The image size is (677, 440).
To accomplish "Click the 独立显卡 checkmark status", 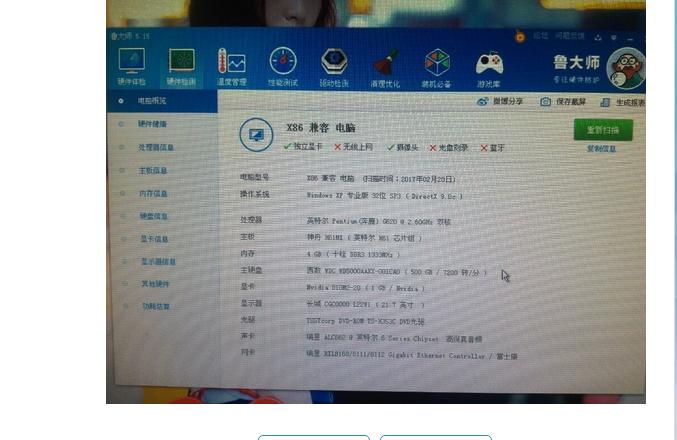I will 303,146.
